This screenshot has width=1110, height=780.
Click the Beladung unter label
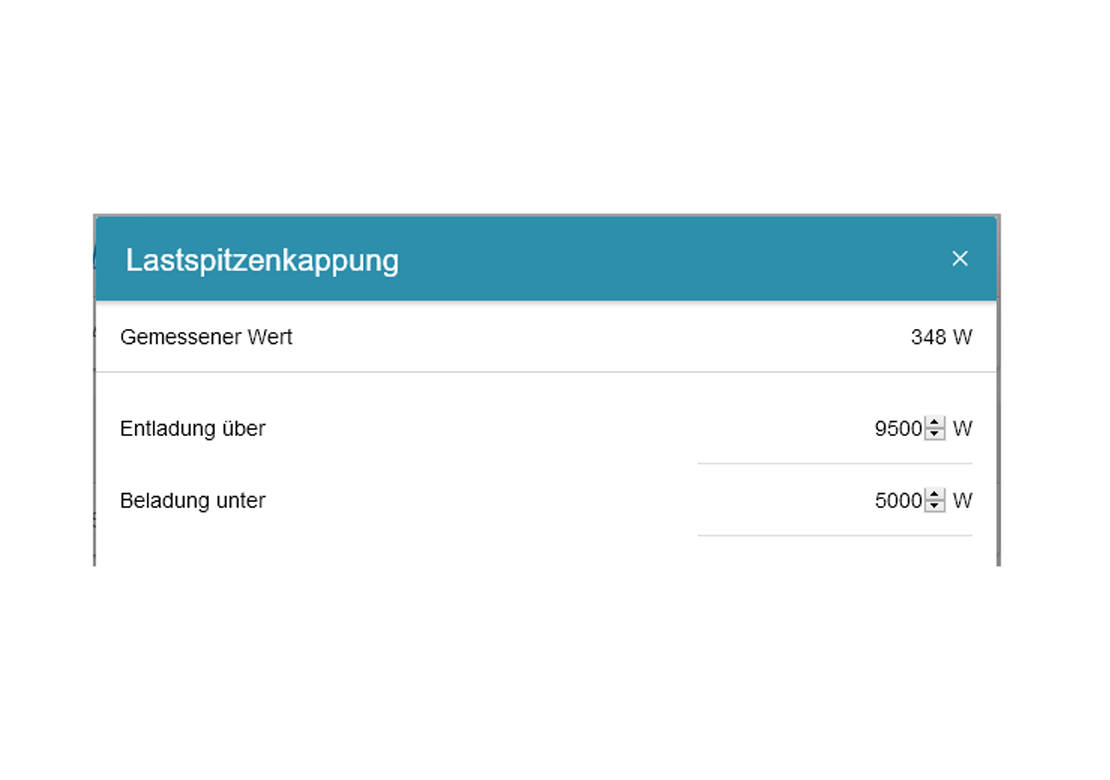pos(193,501)
